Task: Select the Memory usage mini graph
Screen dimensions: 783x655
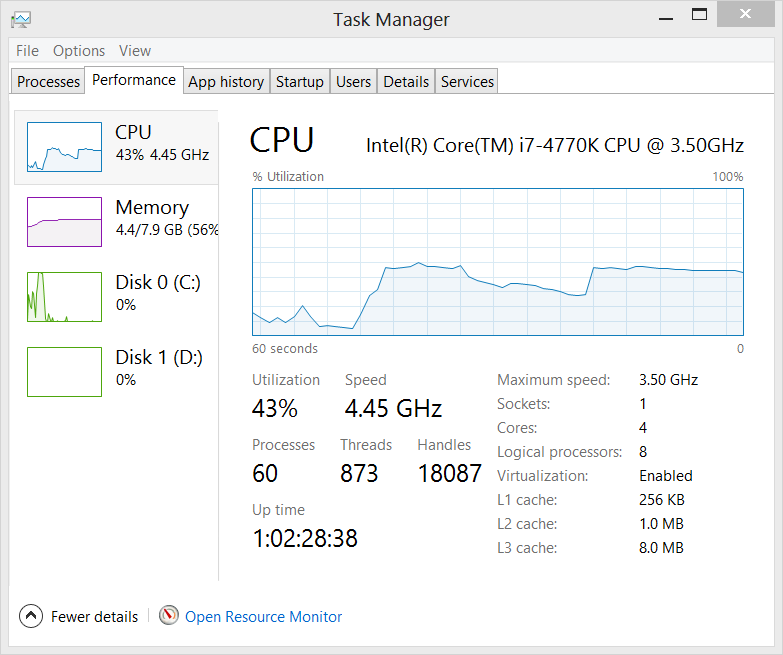Action: [x=64, y=222]
